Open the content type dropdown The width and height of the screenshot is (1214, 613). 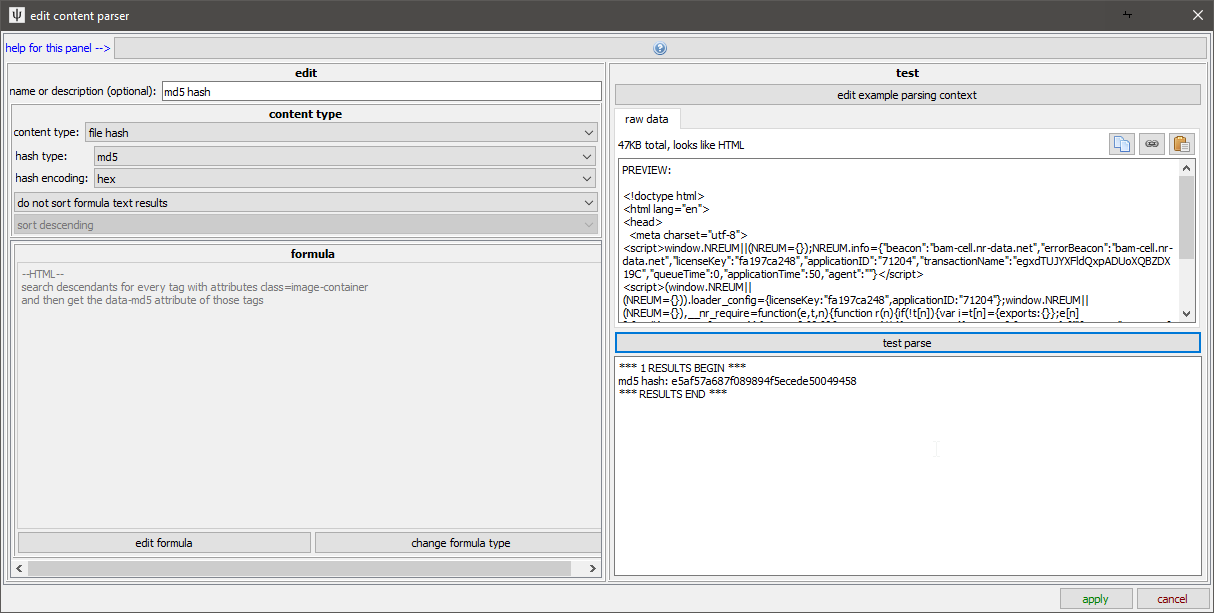tap(341, 132)
